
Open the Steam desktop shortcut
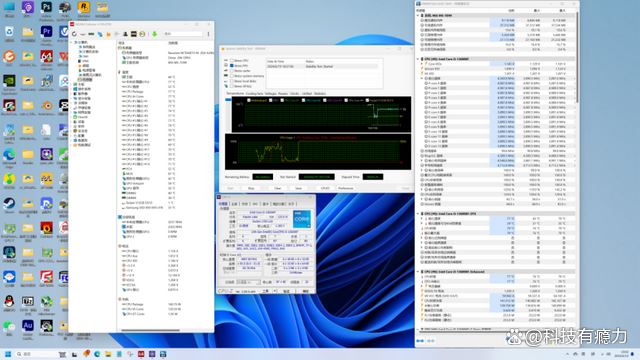click(9, 203)
